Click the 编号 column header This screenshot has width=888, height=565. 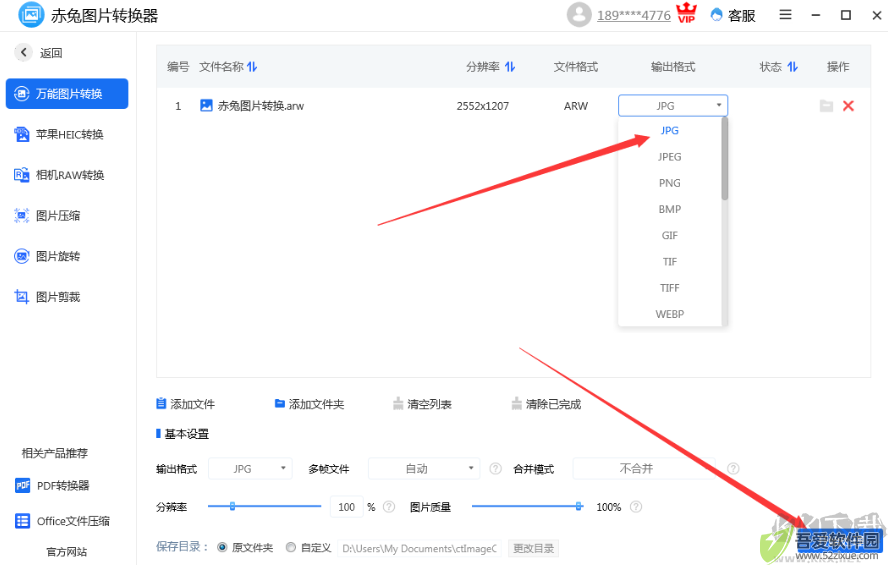(178, 67)
